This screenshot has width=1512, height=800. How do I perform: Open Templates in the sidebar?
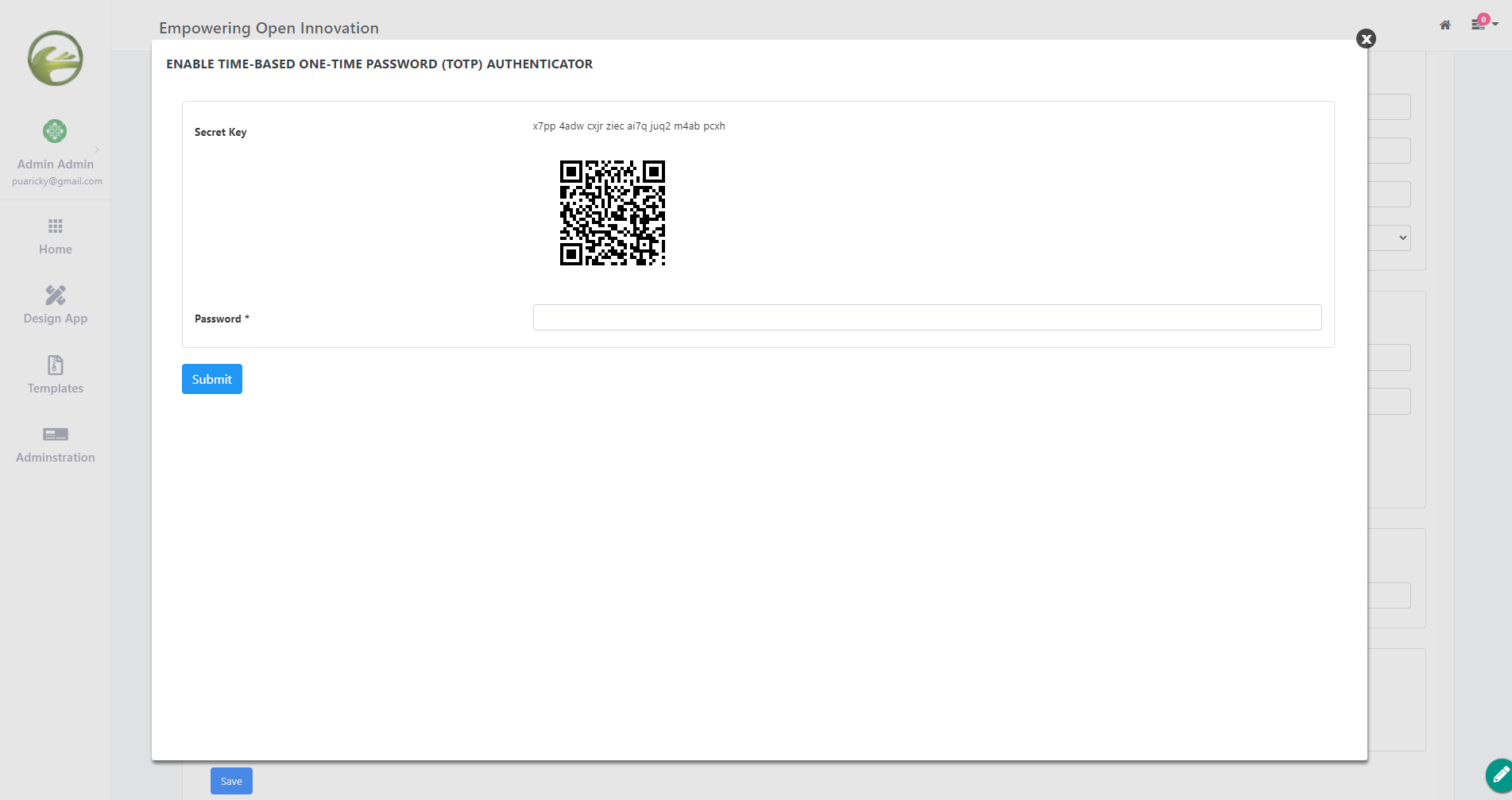click(x=56, y=375)
